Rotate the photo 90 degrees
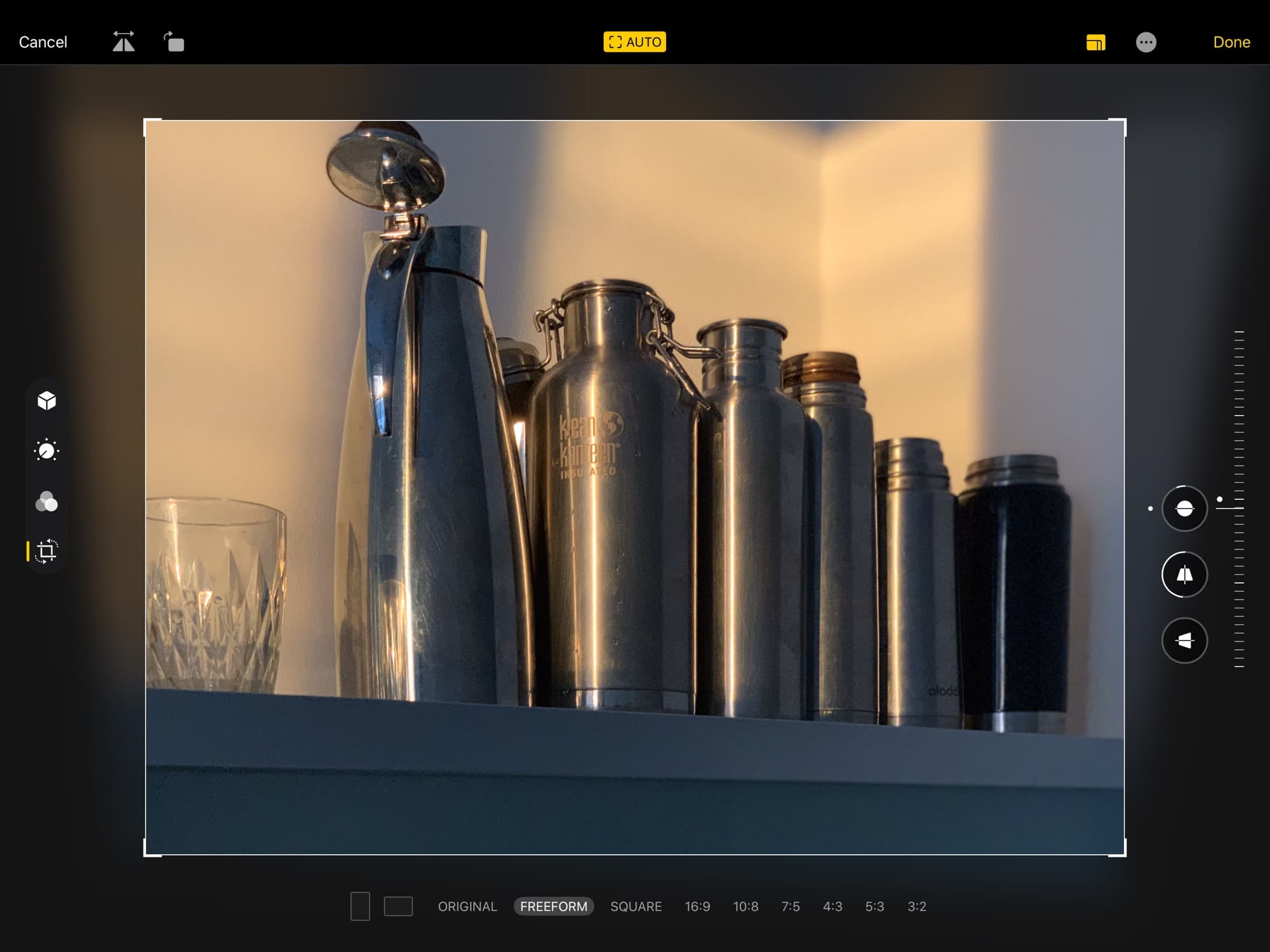1270x952 pixels. [174, 42]
